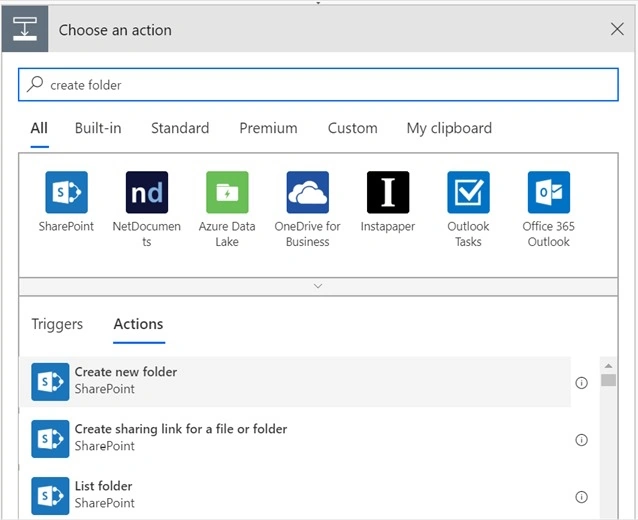
Task: Switch to the Premium tab
Action: 268,128
